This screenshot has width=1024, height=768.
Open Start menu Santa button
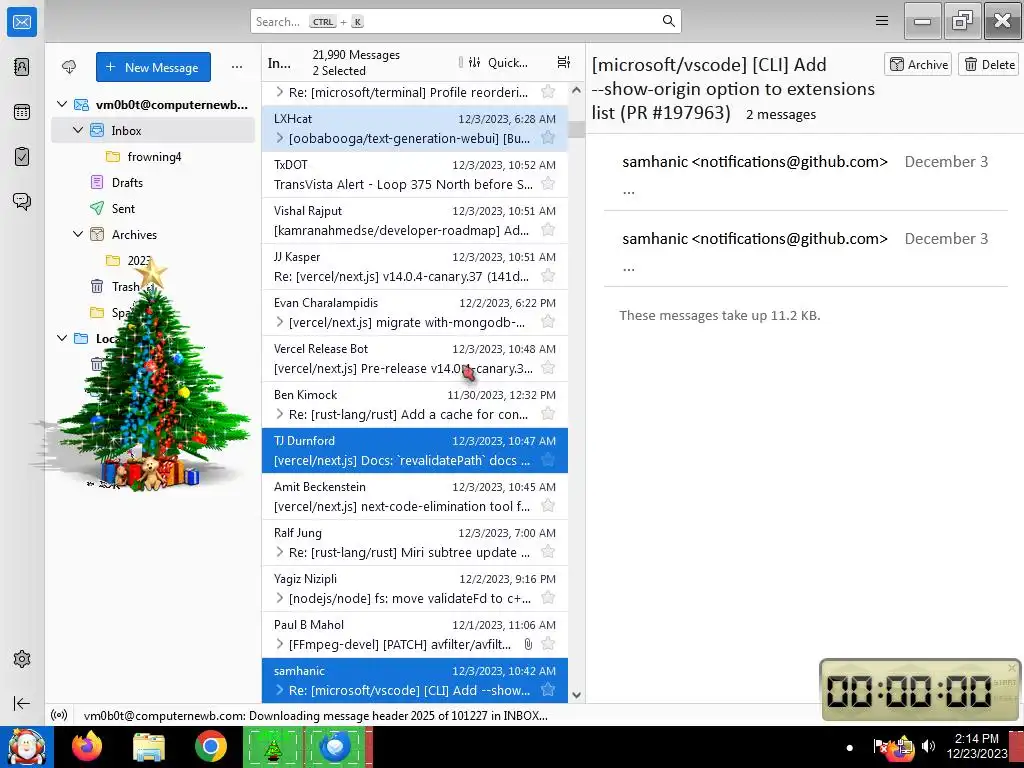(x=26, y=746)
